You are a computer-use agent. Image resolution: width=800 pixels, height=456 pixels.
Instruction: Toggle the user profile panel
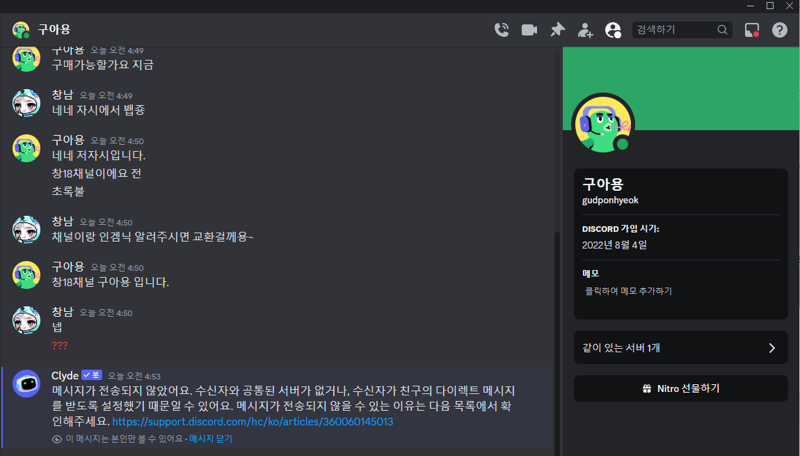pos(613,30)
